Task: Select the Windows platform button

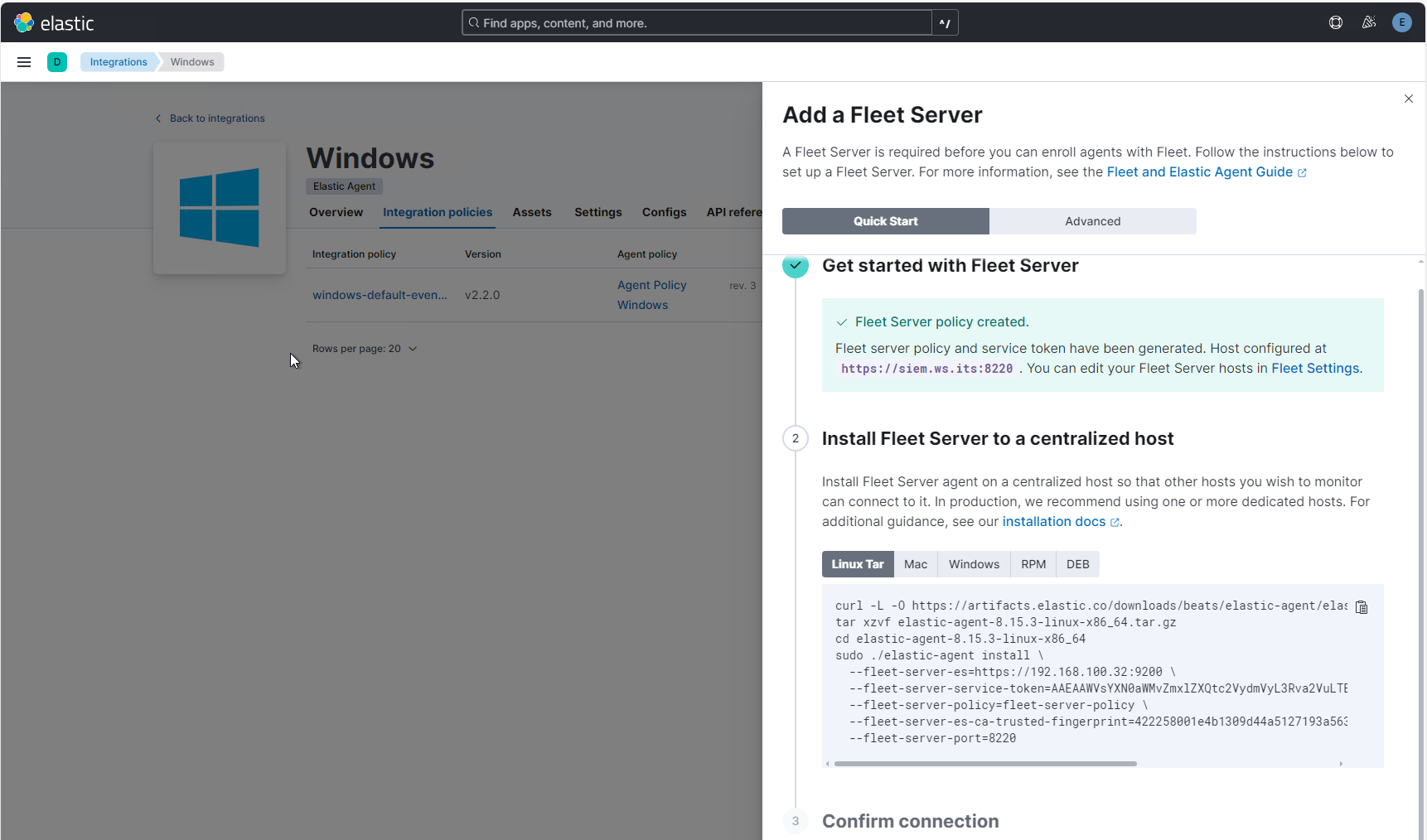Action: tap(974, 564)
